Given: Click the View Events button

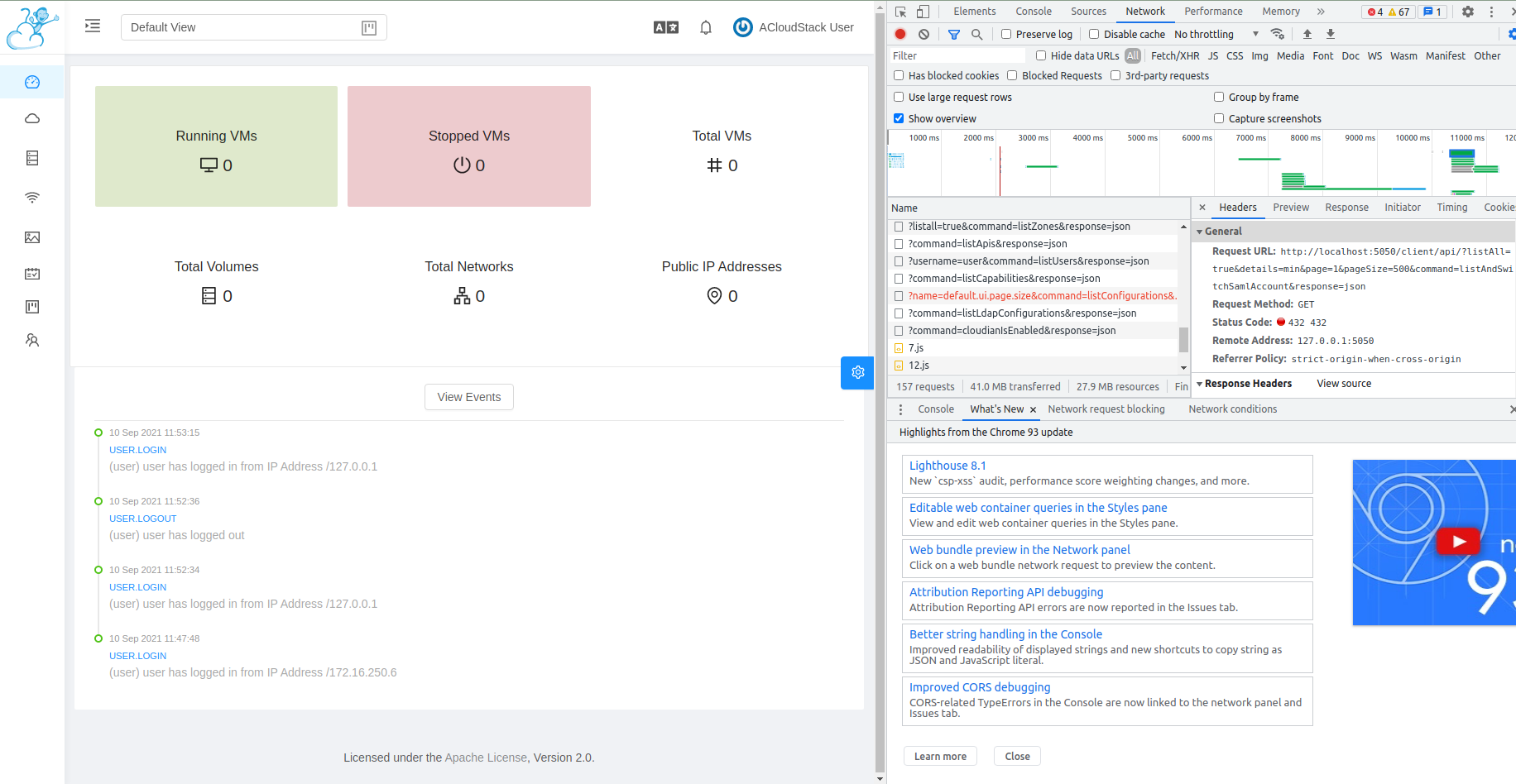Looking at the screenshot, I should tap(469, 397).
